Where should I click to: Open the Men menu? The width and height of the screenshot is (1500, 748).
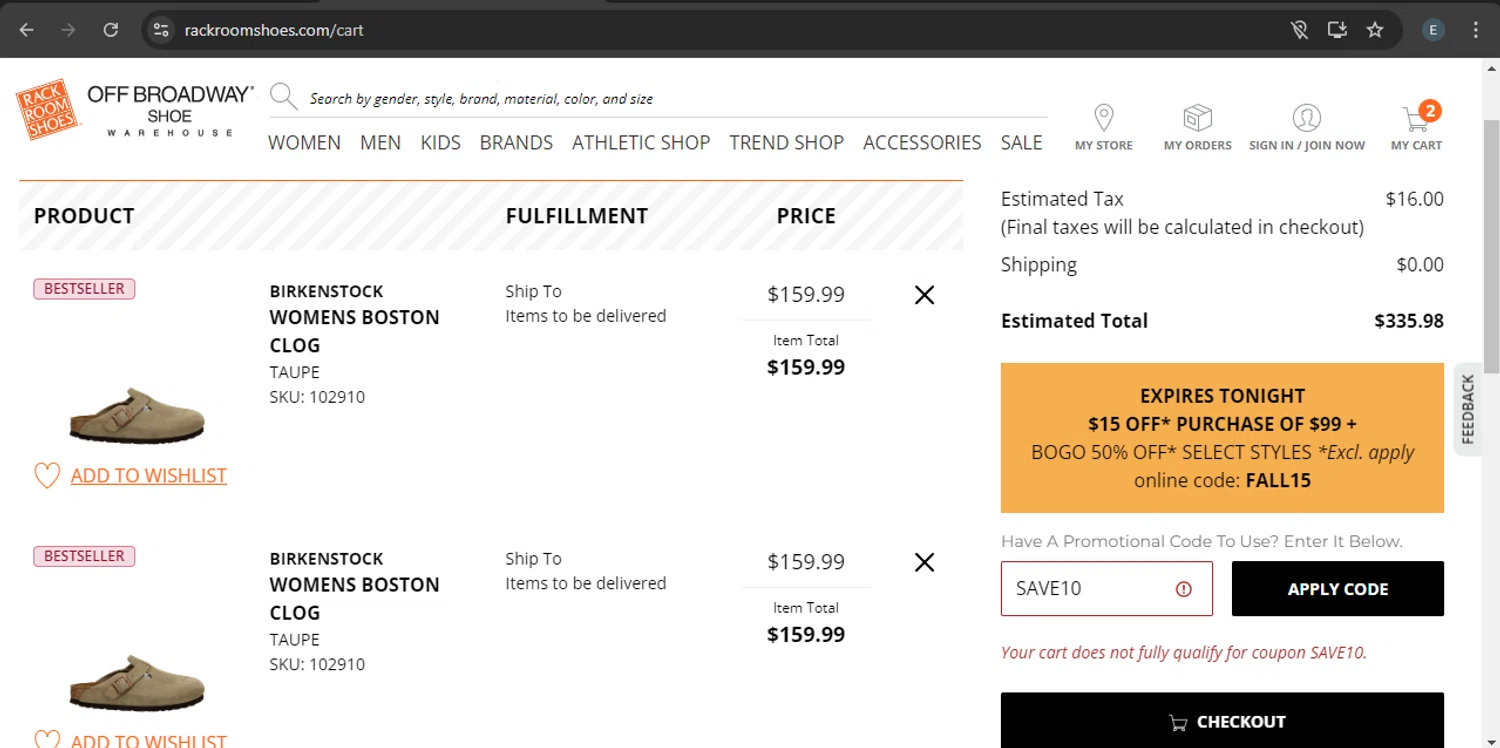pyautogui.click(x=380, y=143)
